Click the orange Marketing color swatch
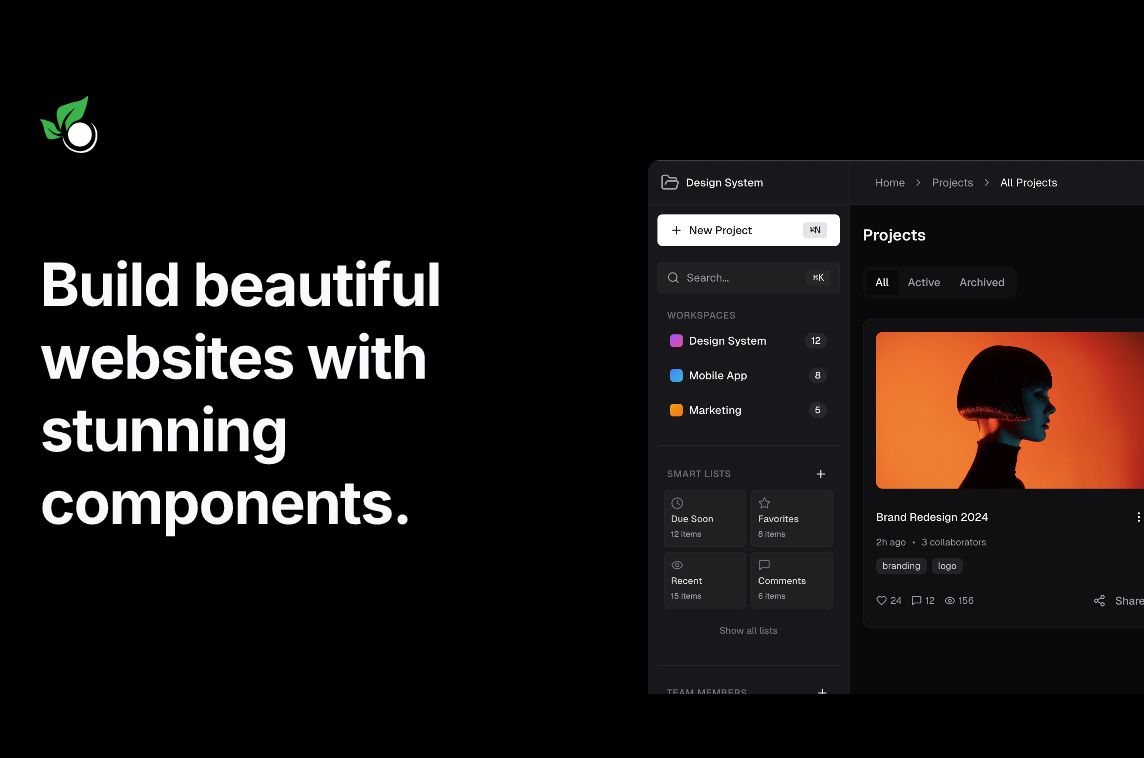 (x=676, y=410)
